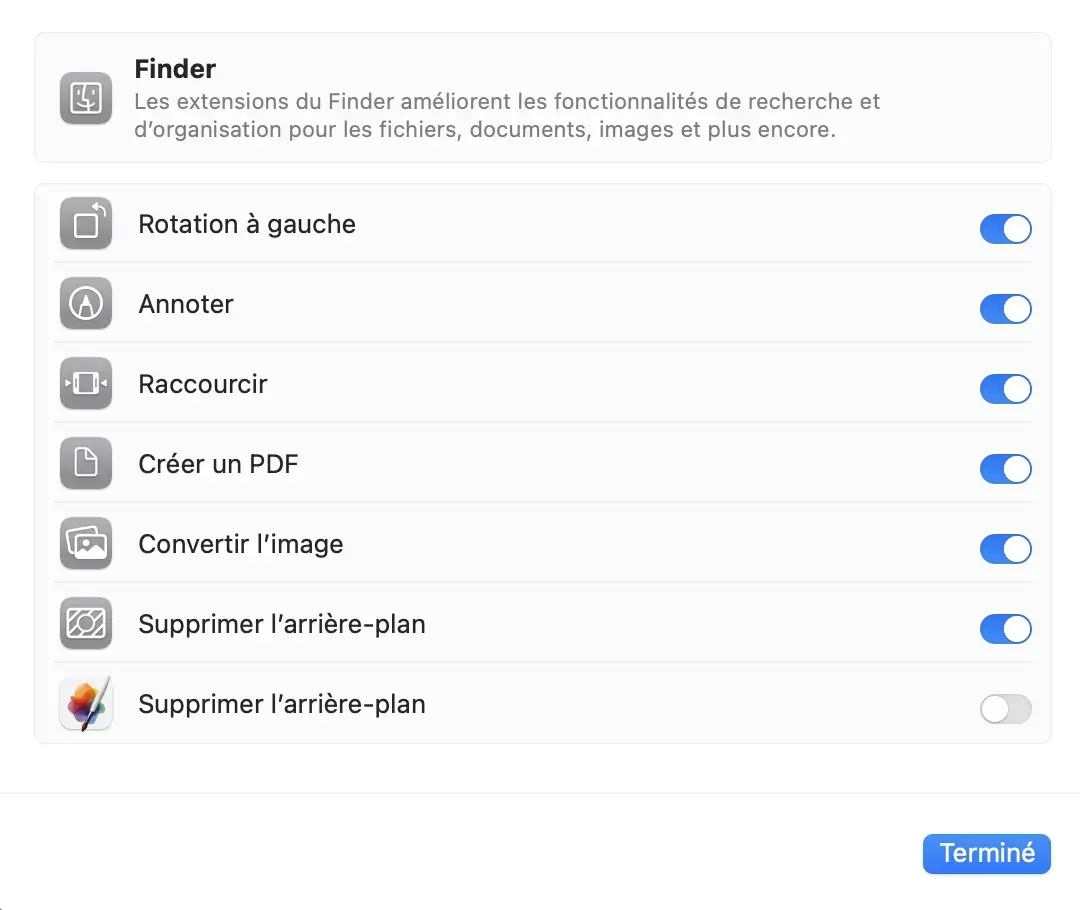This screenshot has width=1080, height=910.
Task: Click the Terminé button
Action: pos(986,854)
